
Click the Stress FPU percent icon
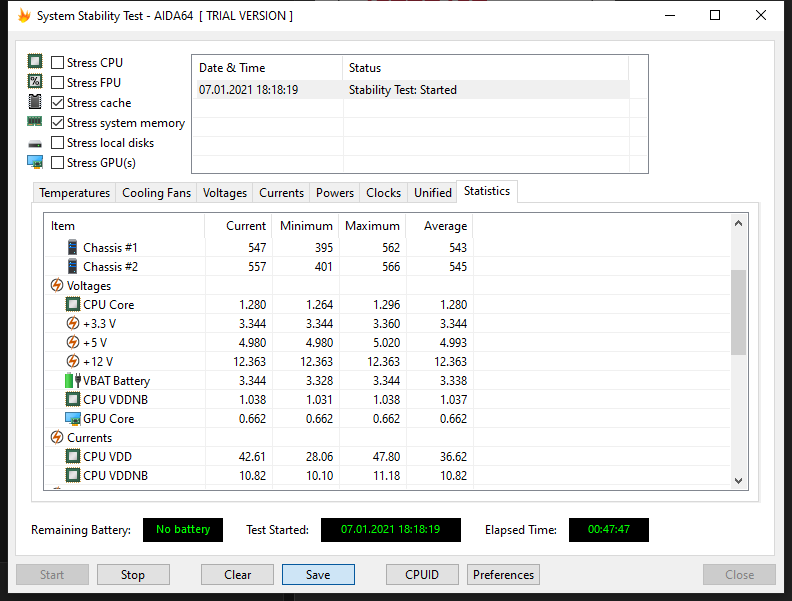coord(35,81)
